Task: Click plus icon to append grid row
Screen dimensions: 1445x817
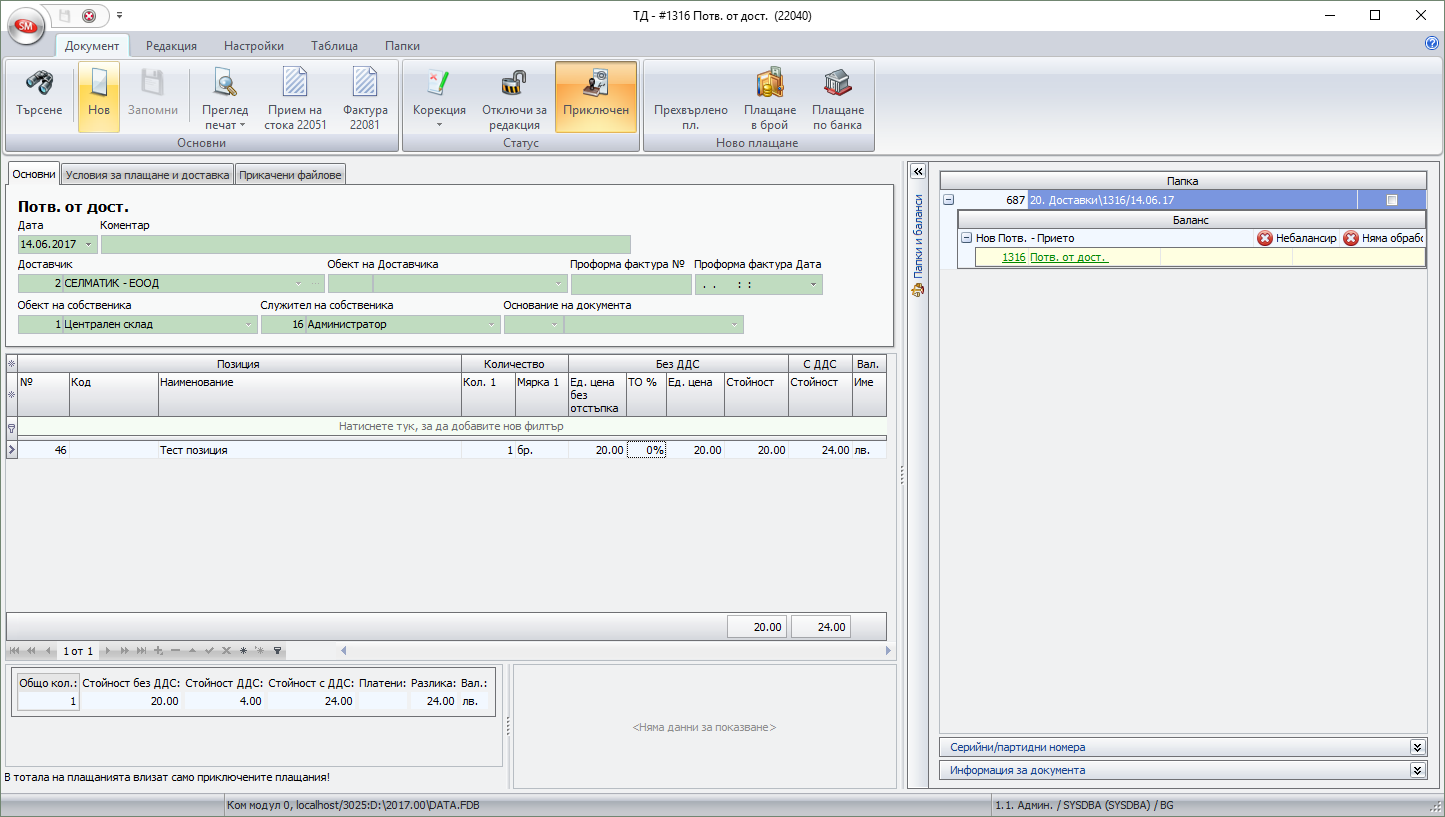Action: (158, 651)
